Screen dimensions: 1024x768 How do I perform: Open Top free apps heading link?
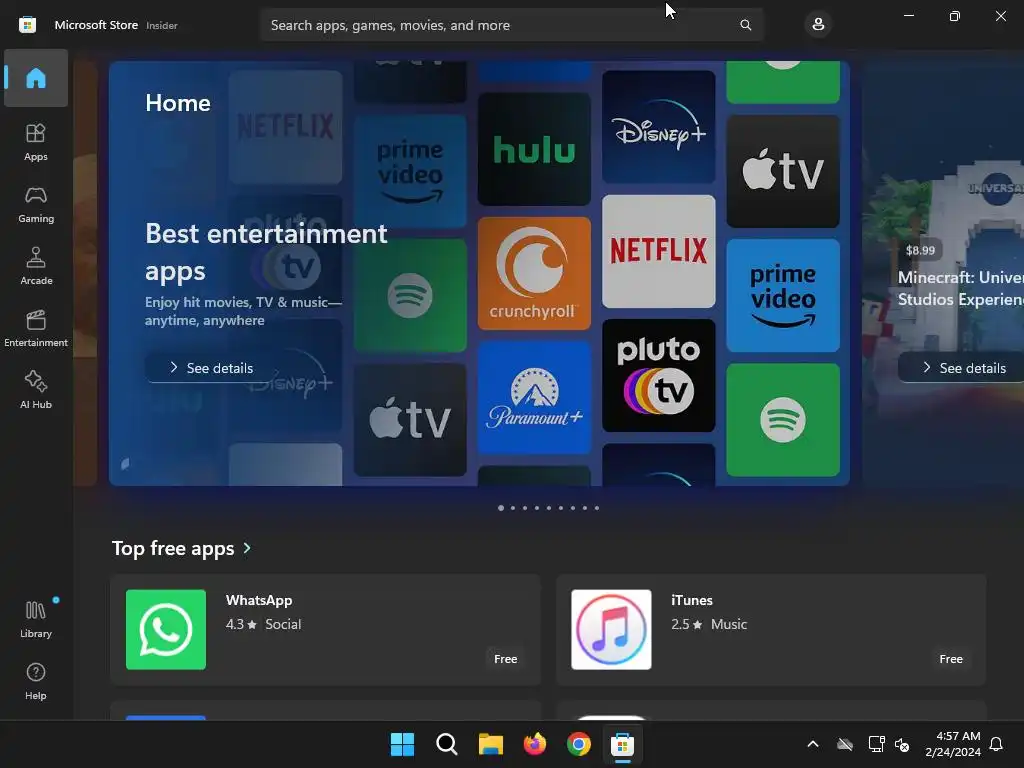[173, 548]
